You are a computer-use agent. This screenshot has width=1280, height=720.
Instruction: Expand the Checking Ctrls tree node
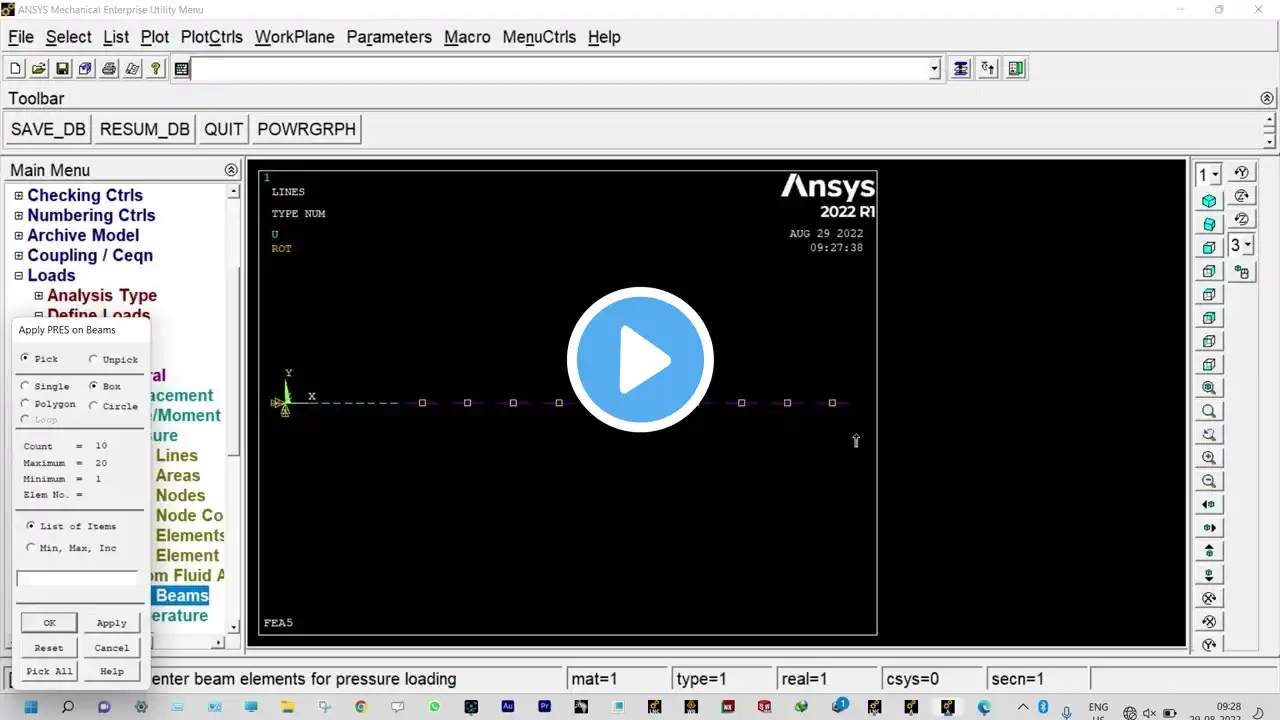[18, 196]
